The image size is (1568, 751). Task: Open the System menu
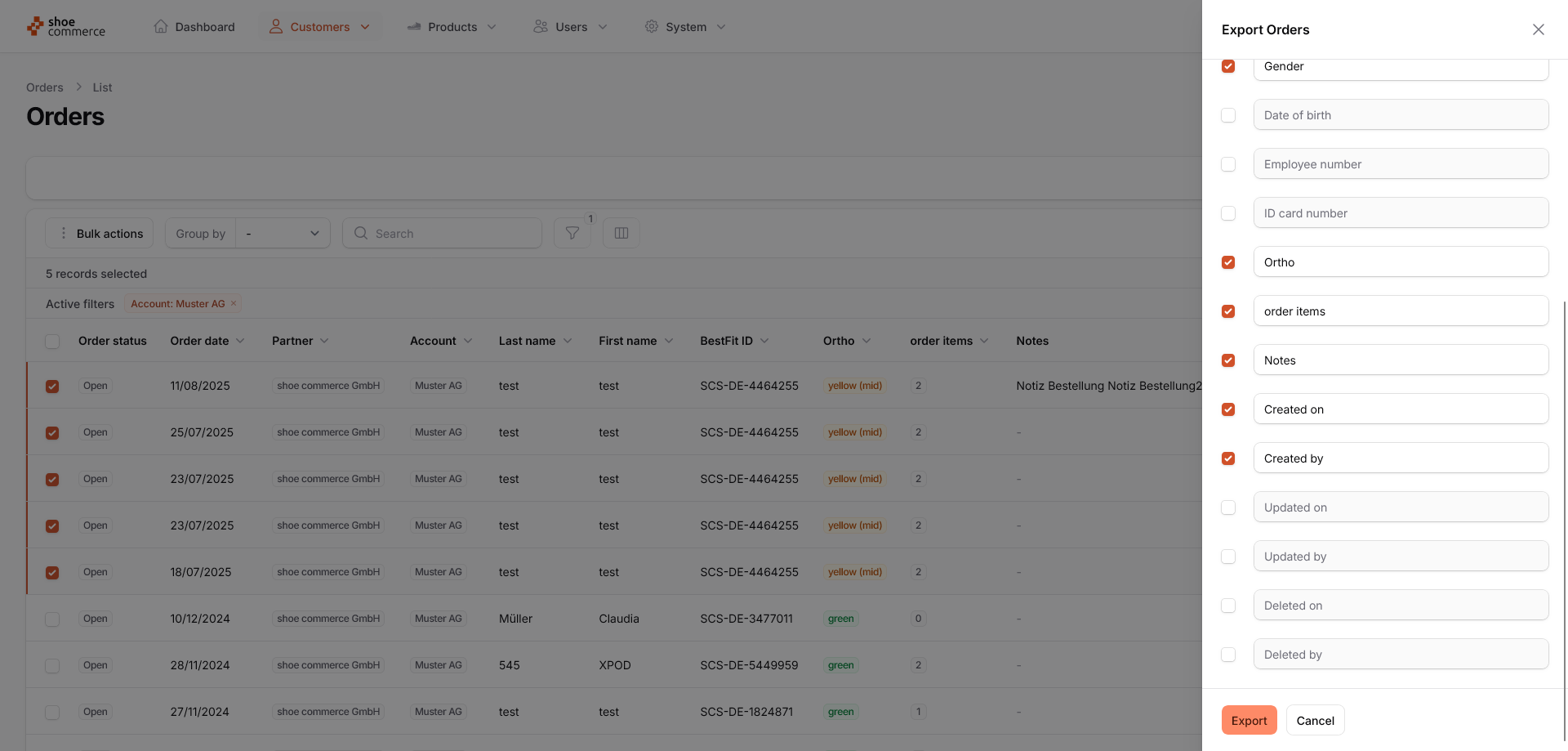685,27
